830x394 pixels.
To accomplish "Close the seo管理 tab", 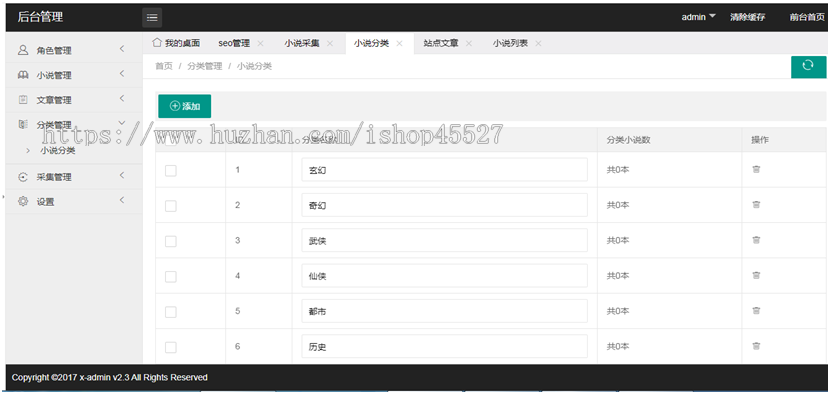I will coord(260,43).
